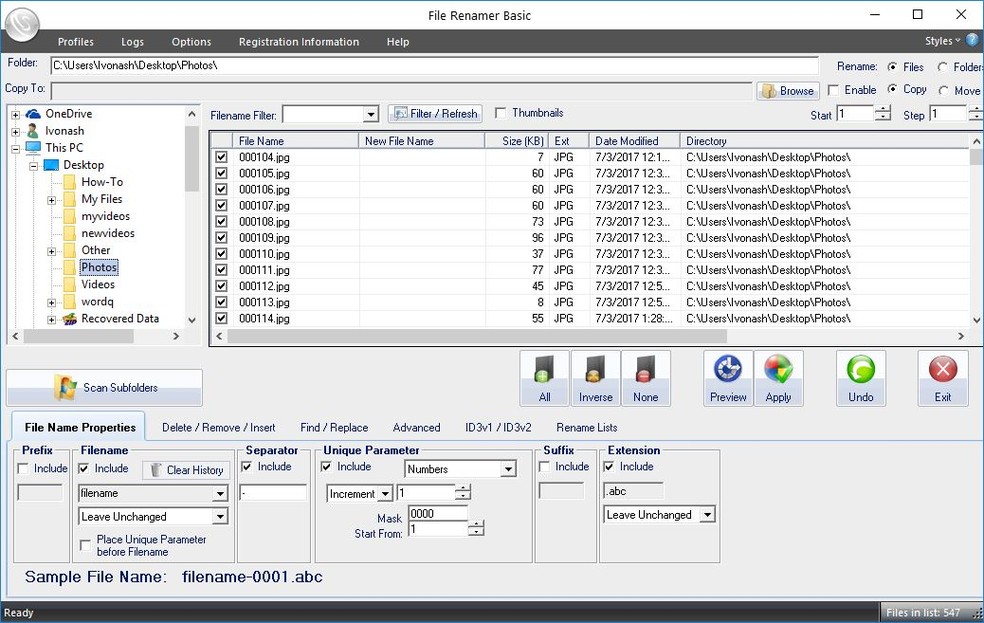Toggle the Prefix Include checkbox

click(24, 468)
